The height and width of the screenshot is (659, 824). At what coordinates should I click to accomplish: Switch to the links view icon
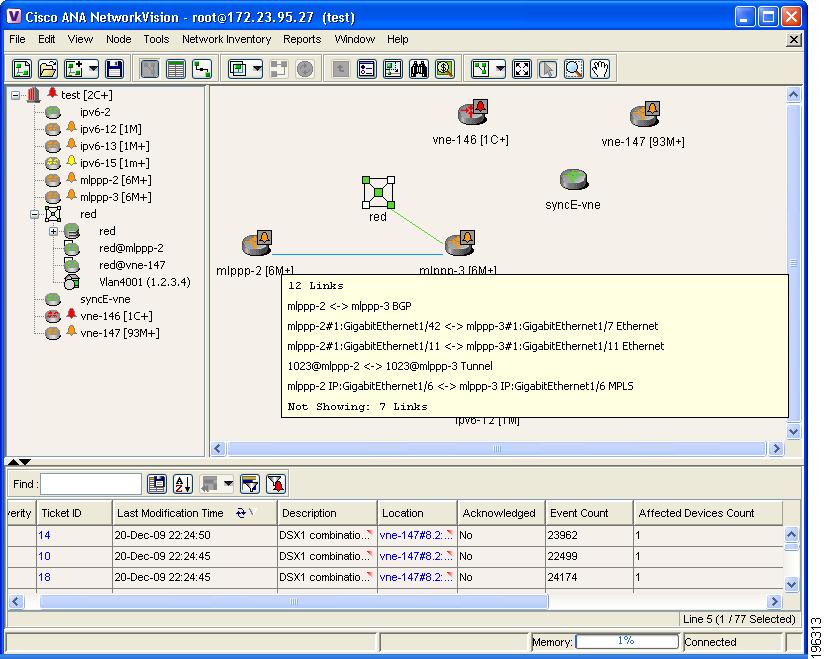click(202, 69)
